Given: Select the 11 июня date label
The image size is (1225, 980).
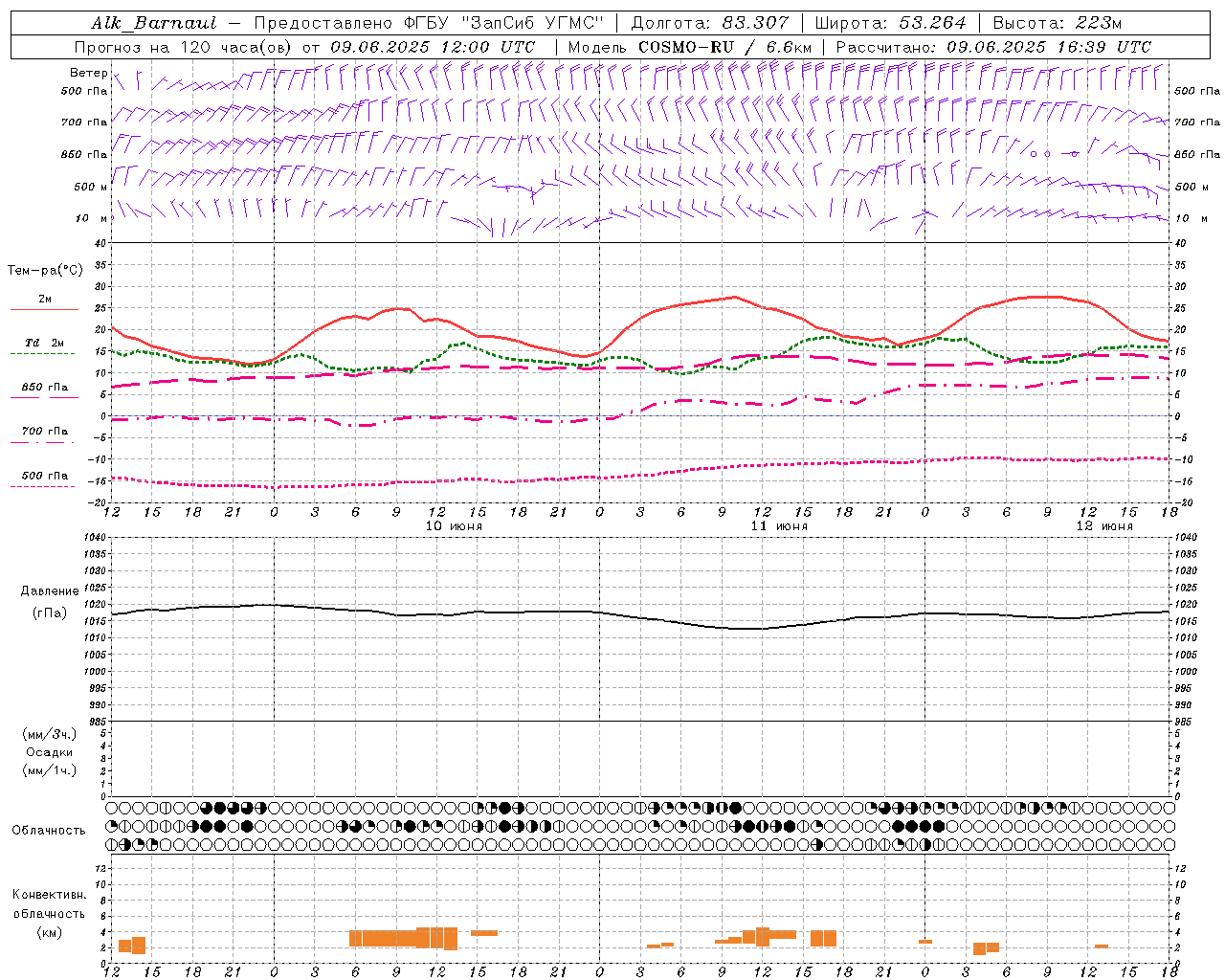Looking at the screenshot, I should point(779,526).
